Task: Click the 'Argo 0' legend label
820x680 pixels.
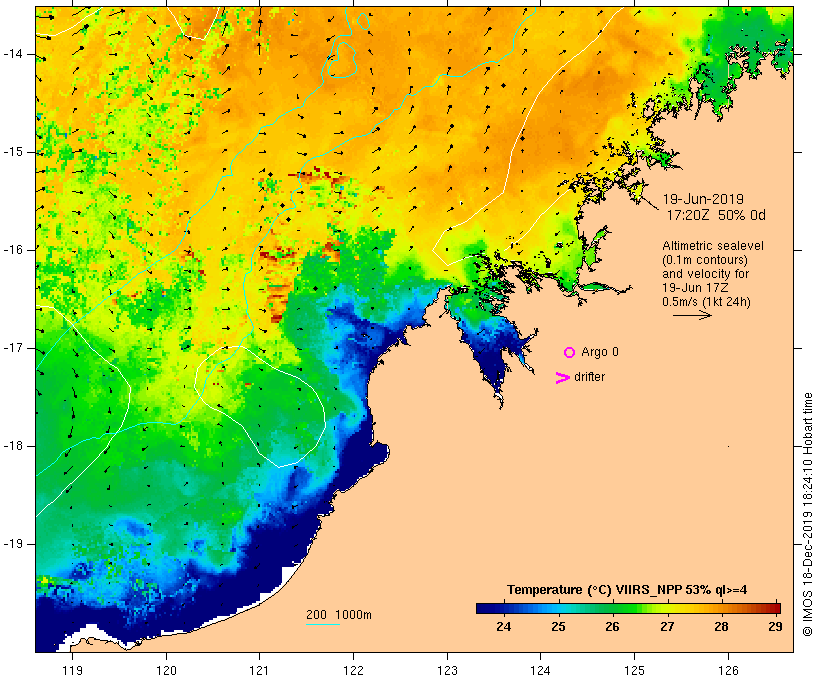Action: pyautogui.click(x=600, y=352)
